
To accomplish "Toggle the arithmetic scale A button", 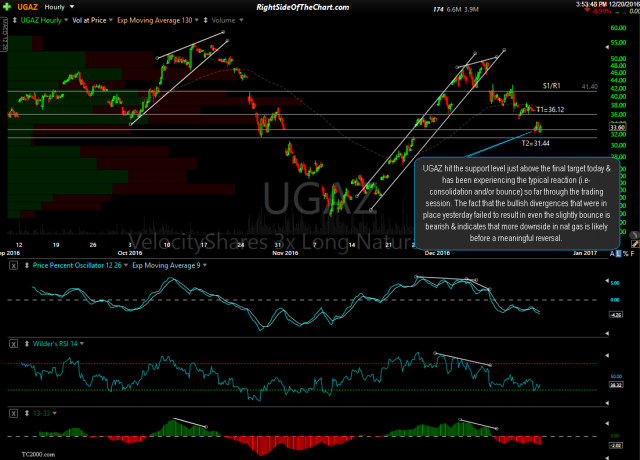I will (x=612, y=253).
